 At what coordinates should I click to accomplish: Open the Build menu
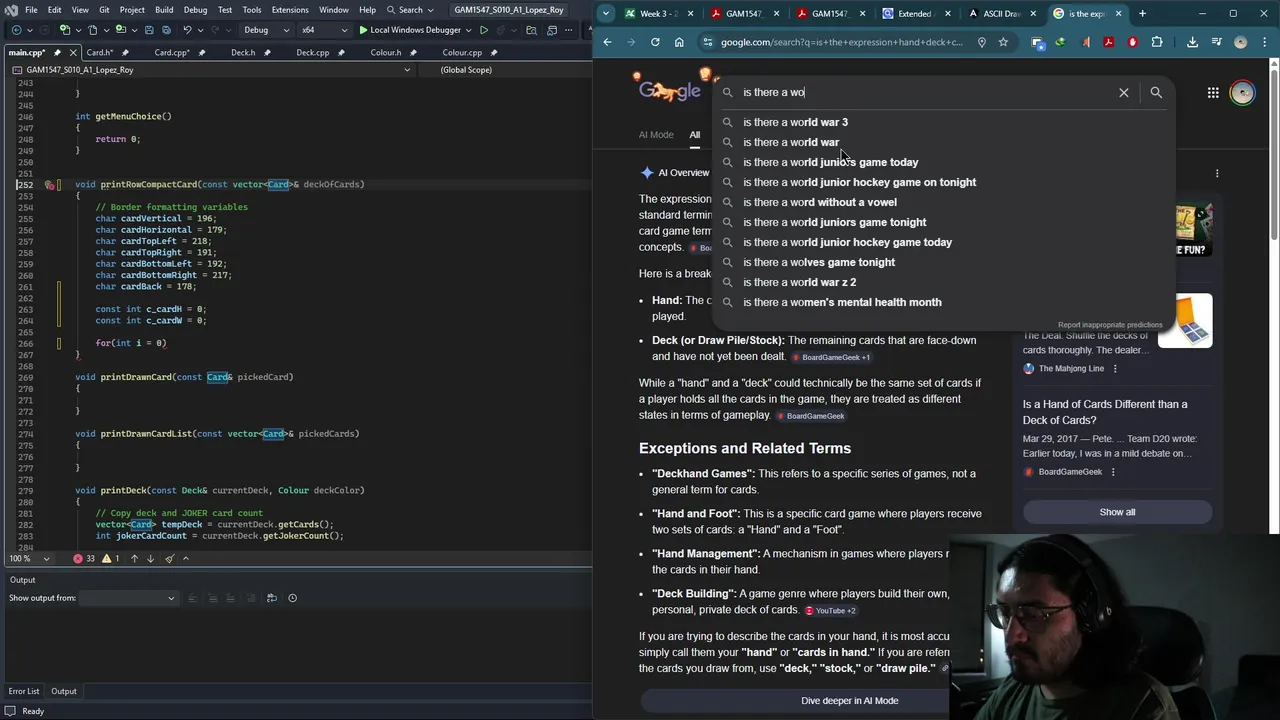(x=164, y=10)
